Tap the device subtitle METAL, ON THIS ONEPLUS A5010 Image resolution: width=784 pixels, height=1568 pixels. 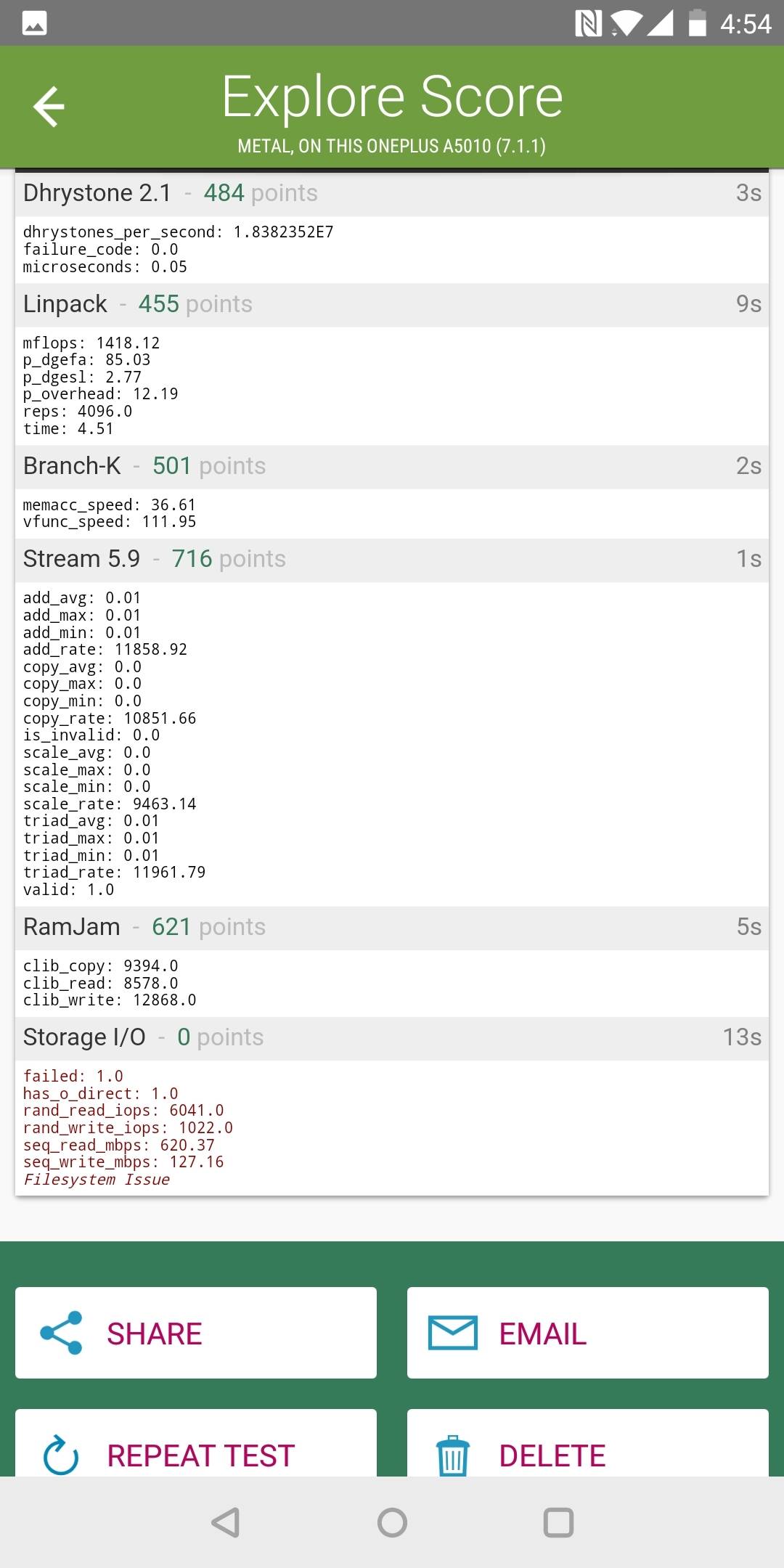coord(392,146)
